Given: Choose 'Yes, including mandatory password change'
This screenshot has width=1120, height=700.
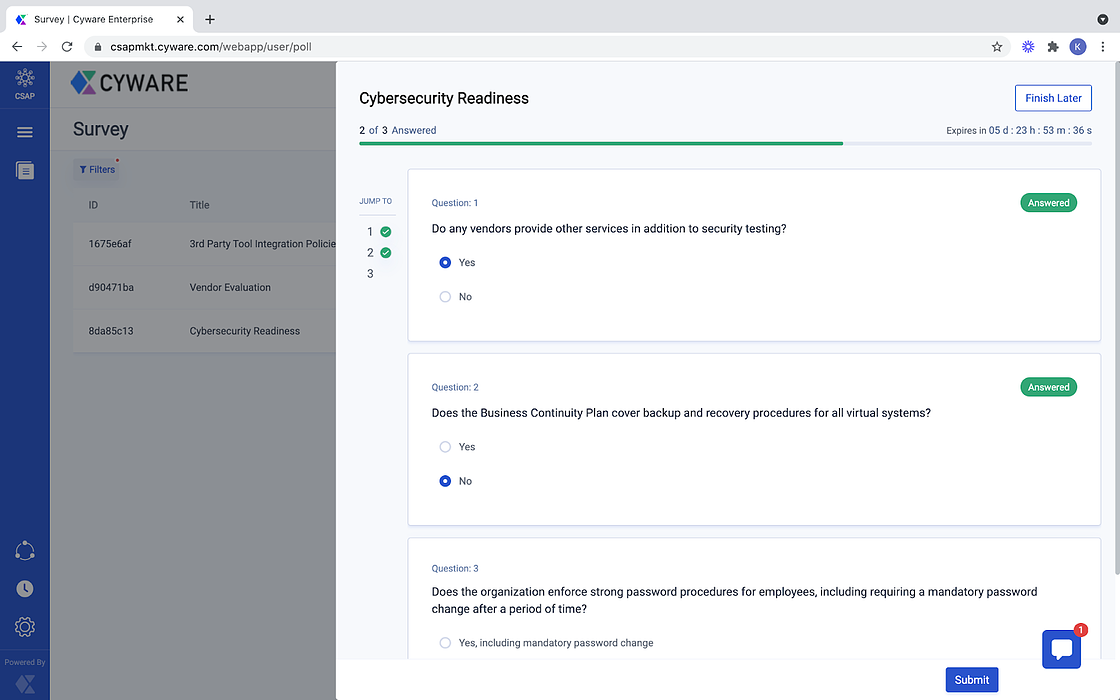Looking at the screenshot, I should 446,643.
